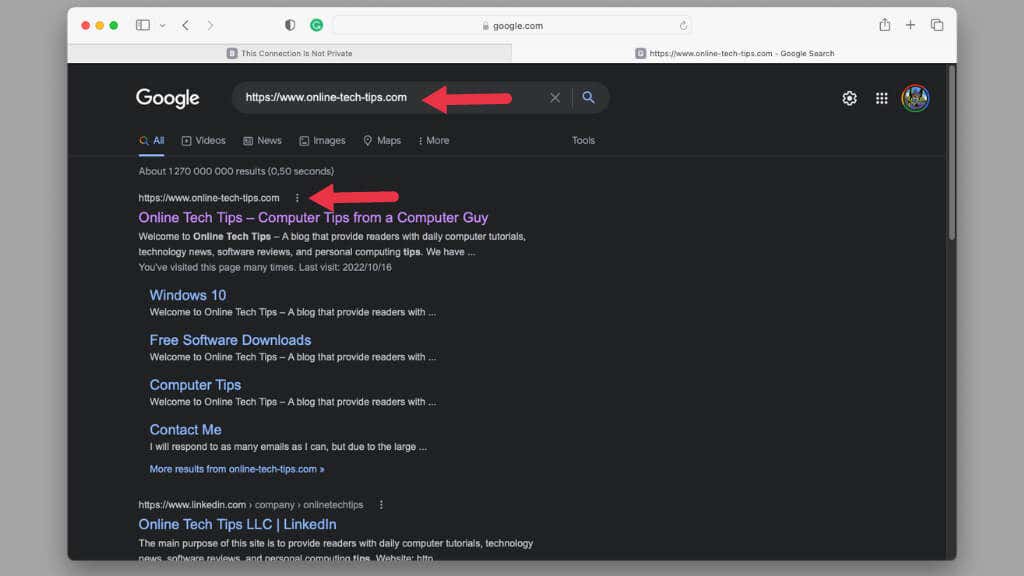The width and height of the screenshot is (1024, 576).
Task: Open options menu for online-tech-tips.com result
Action: 297,198
